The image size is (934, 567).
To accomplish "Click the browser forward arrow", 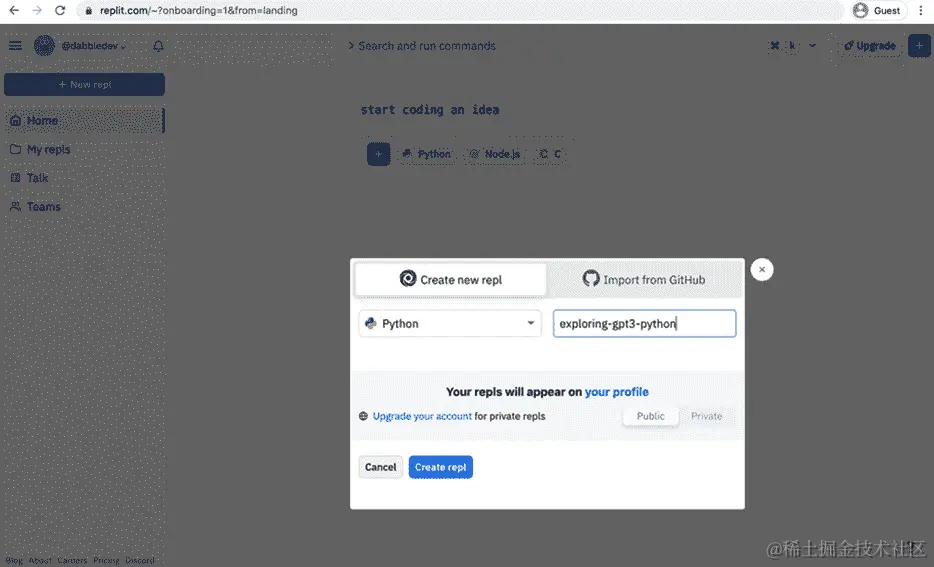I will (x=37, y=10).
